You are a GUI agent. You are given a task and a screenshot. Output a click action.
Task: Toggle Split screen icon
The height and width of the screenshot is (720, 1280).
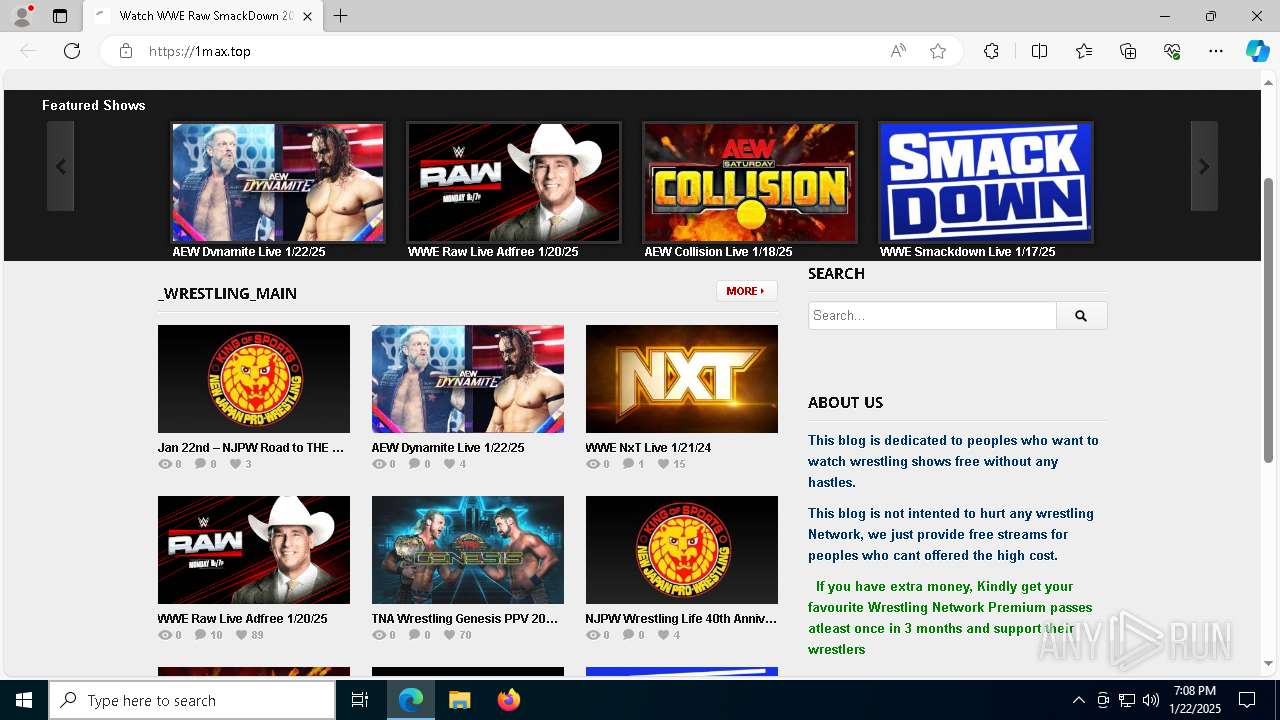click(1039, 51)
